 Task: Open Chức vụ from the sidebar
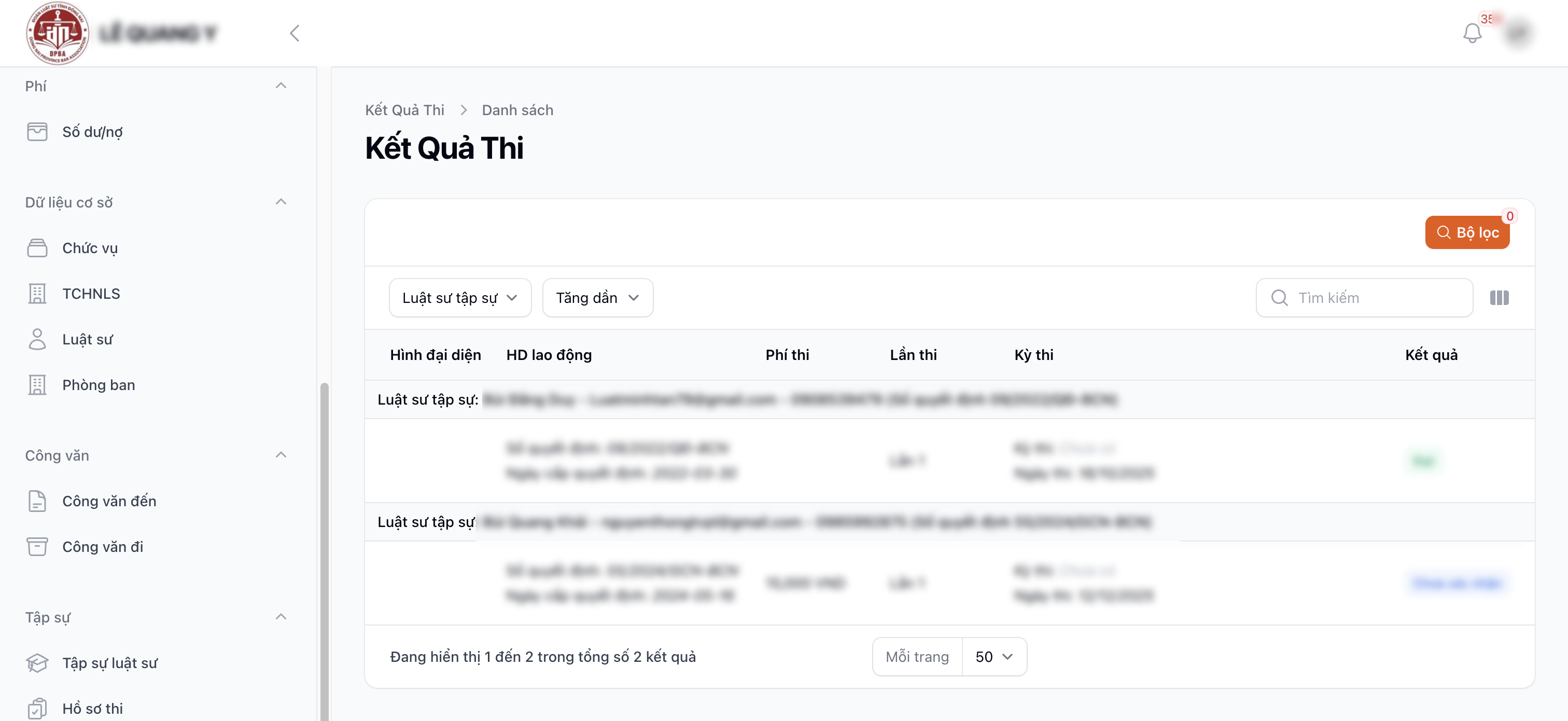90,248
